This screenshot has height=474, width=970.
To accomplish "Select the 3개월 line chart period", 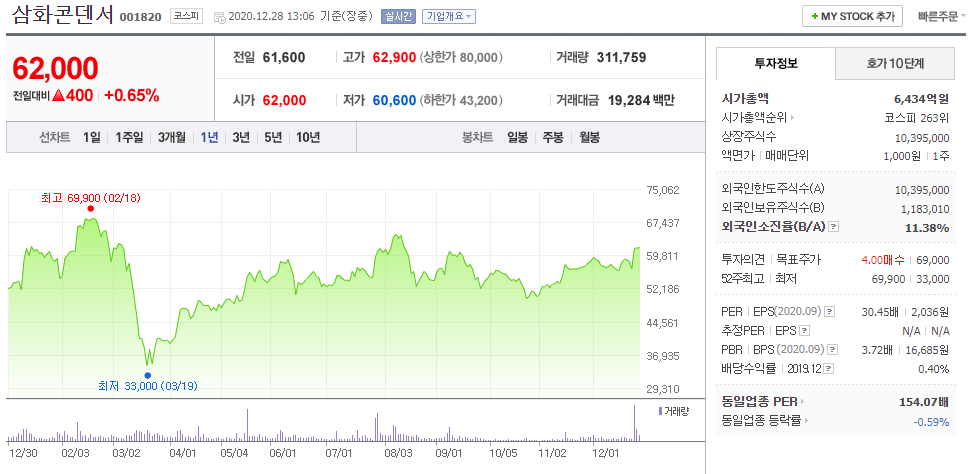I will point(171,137).
